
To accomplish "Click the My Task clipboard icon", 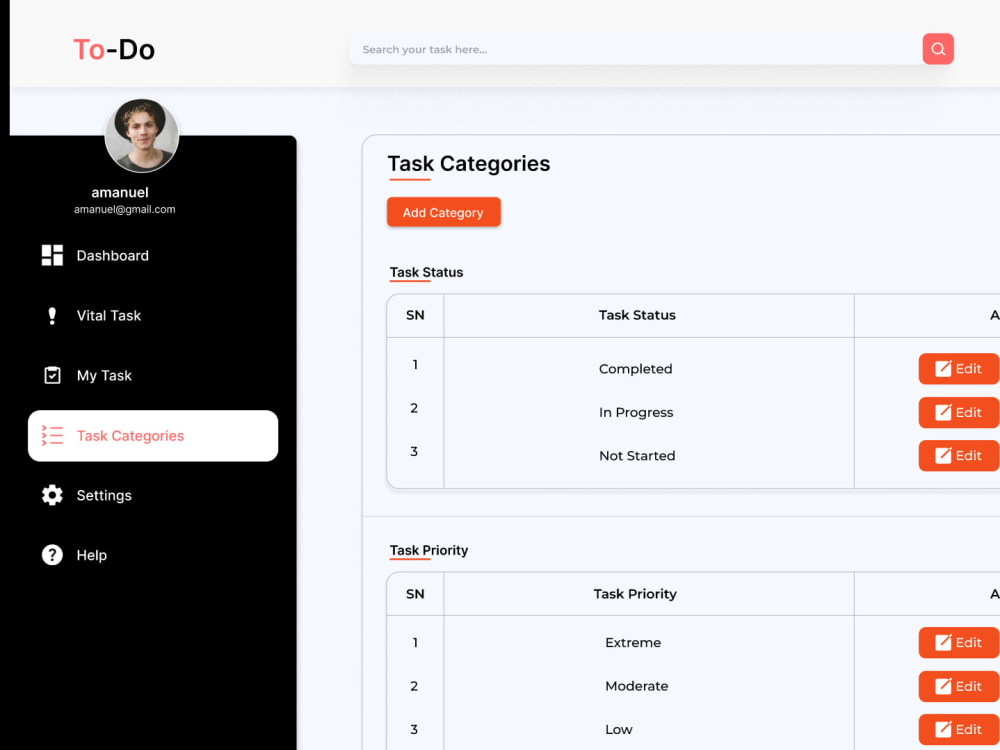I will [x=52, y=375].
